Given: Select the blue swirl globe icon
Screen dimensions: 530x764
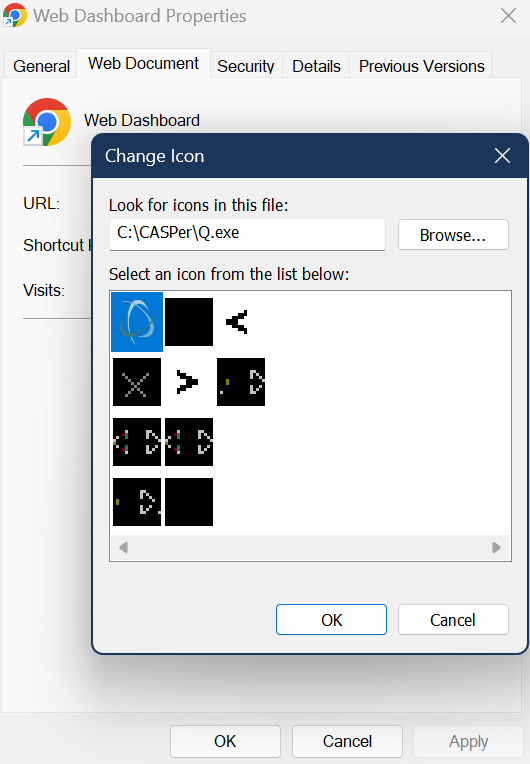Looking at the screenshot, I should (x=137, y=322).
